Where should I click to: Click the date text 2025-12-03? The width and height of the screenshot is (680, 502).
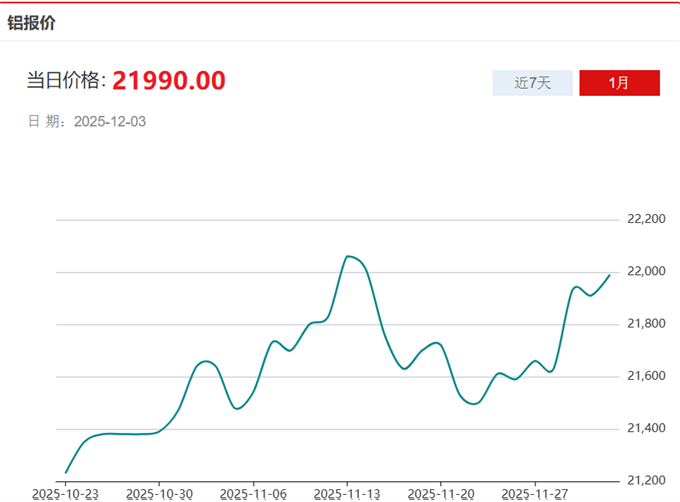111,122
